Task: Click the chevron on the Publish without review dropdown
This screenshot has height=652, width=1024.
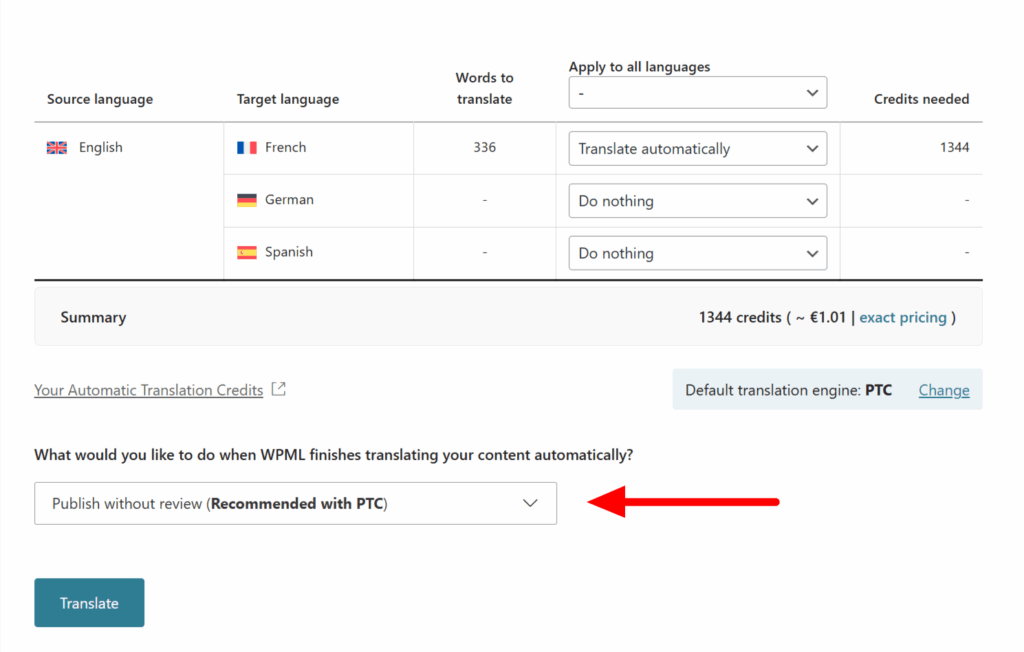Action: point(530,503)
